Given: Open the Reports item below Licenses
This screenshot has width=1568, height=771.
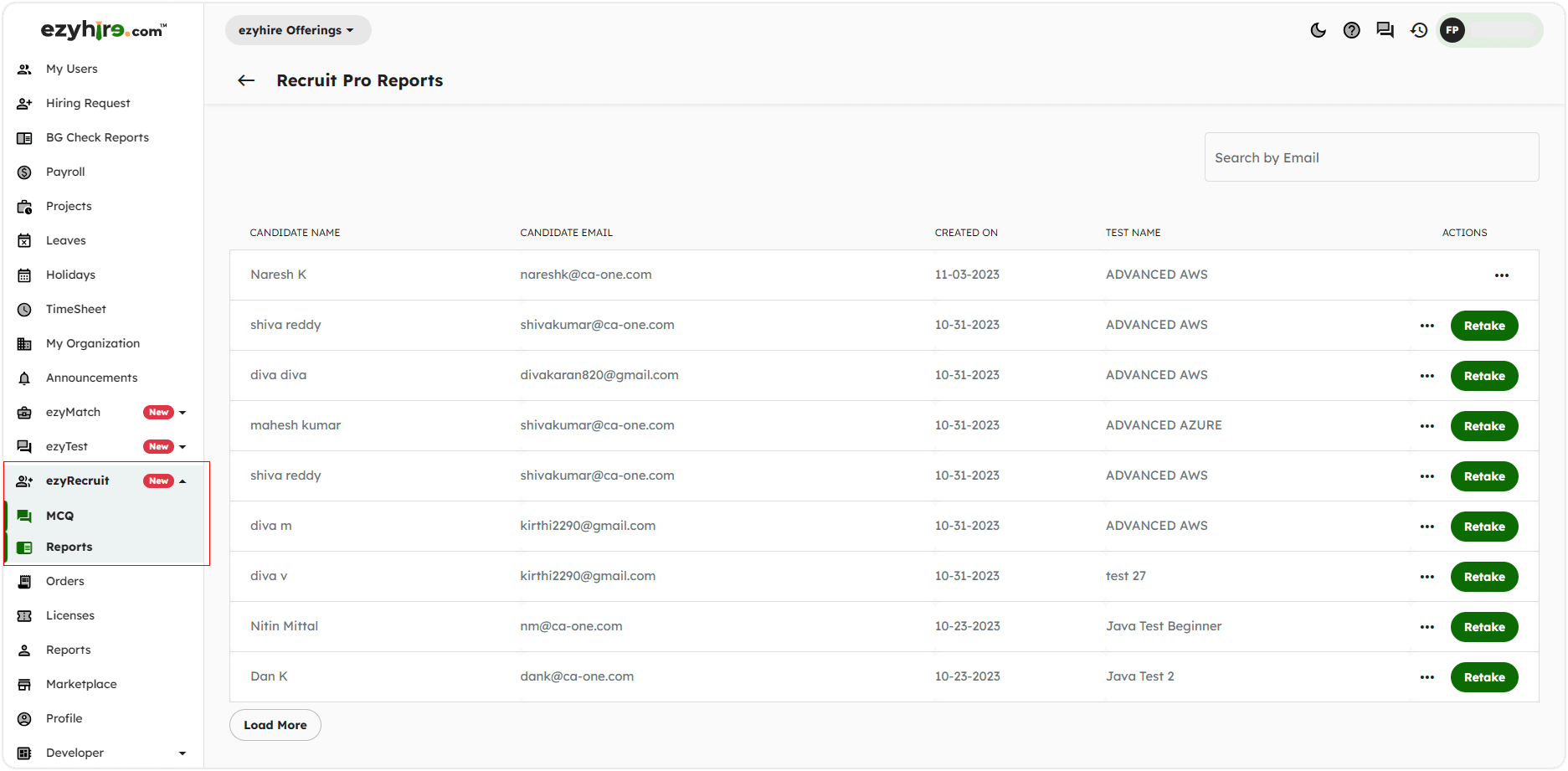Looking at the screenshot, I should (x=68, y=650).
